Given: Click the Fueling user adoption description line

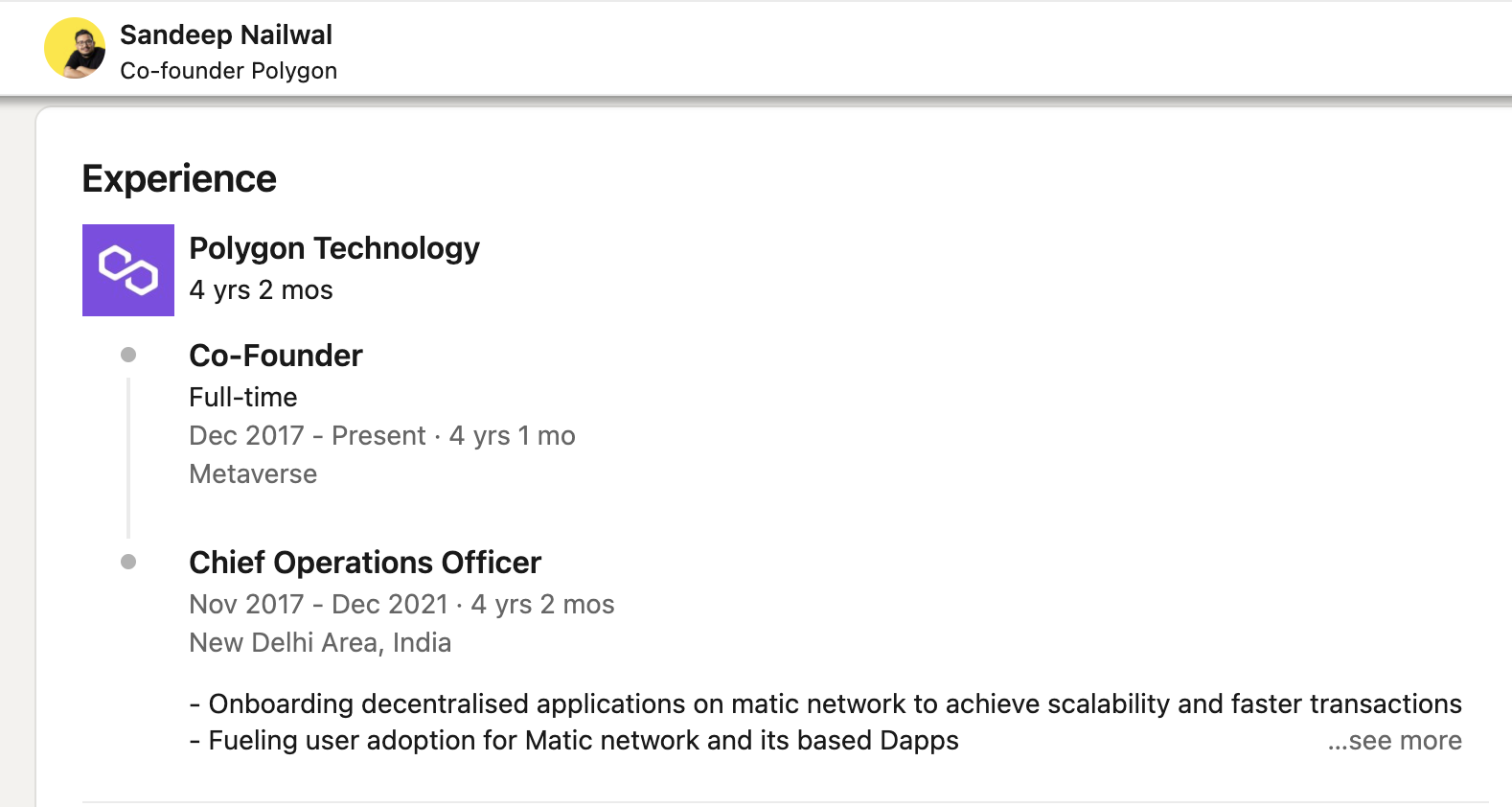Looking at the screenshot, I should (574, 741).
